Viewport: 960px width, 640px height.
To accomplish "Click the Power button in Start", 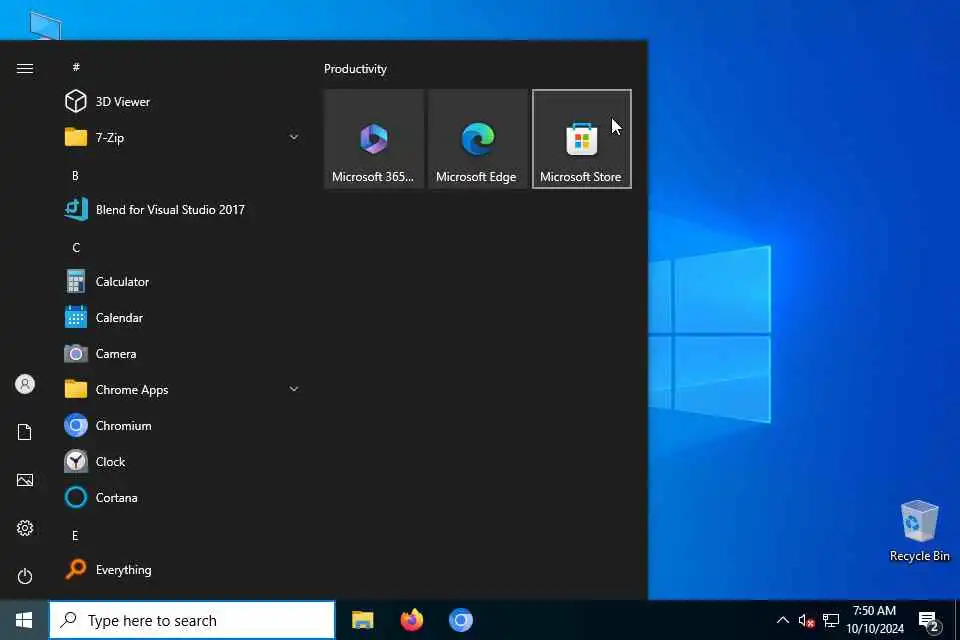I will (24, 576).
